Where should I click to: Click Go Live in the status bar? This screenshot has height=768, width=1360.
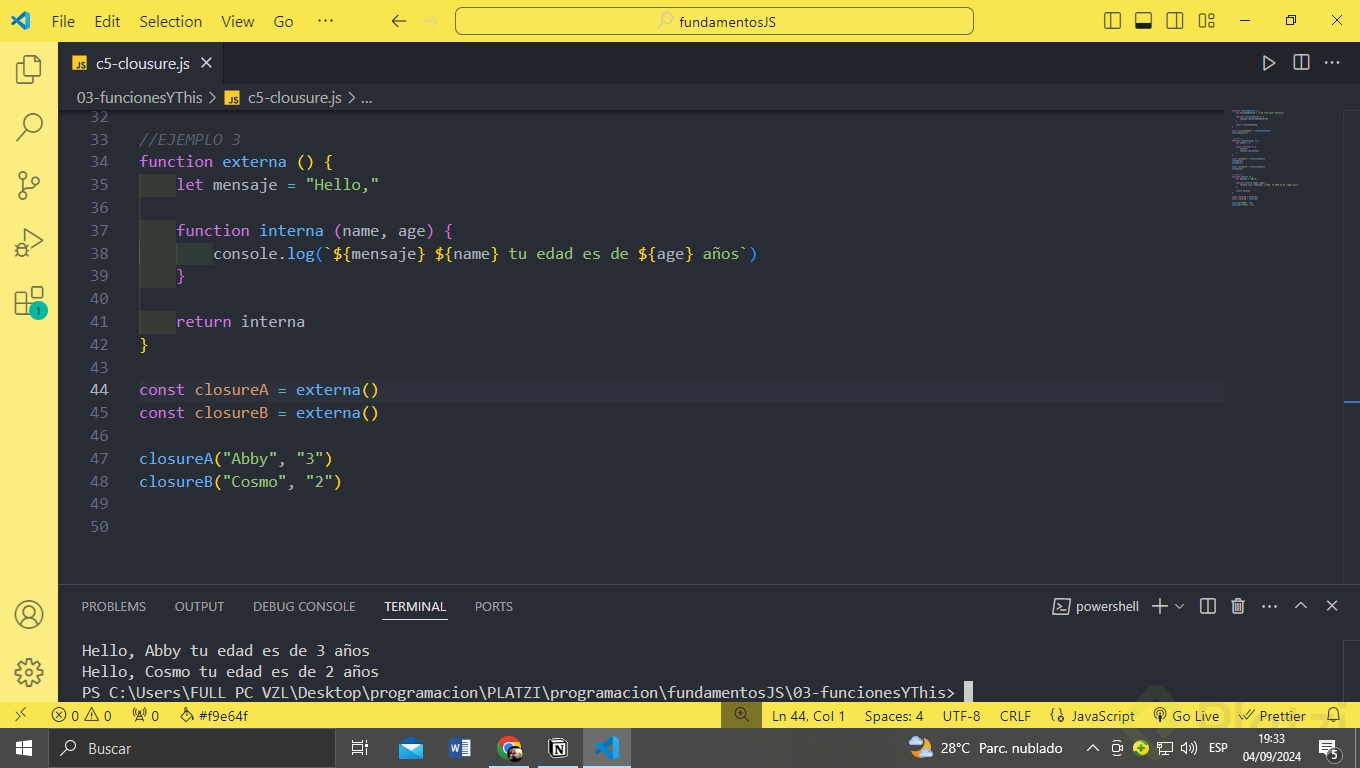pos(1186,716)
